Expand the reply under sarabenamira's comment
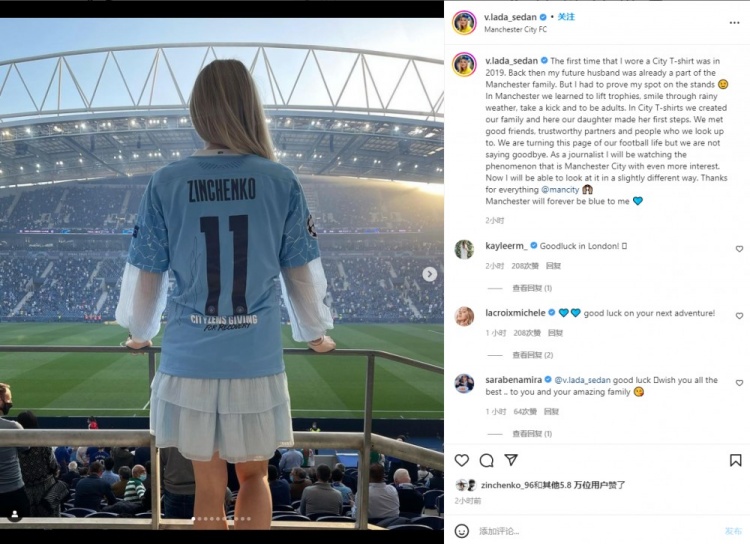Screen dimensions: 750x544 pos(532,433)
